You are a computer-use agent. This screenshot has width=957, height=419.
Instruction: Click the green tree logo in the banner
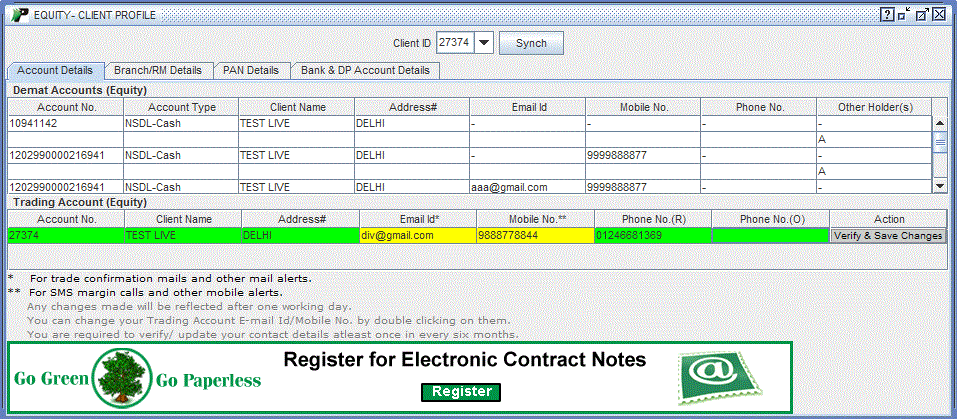(x=121, y=378)
